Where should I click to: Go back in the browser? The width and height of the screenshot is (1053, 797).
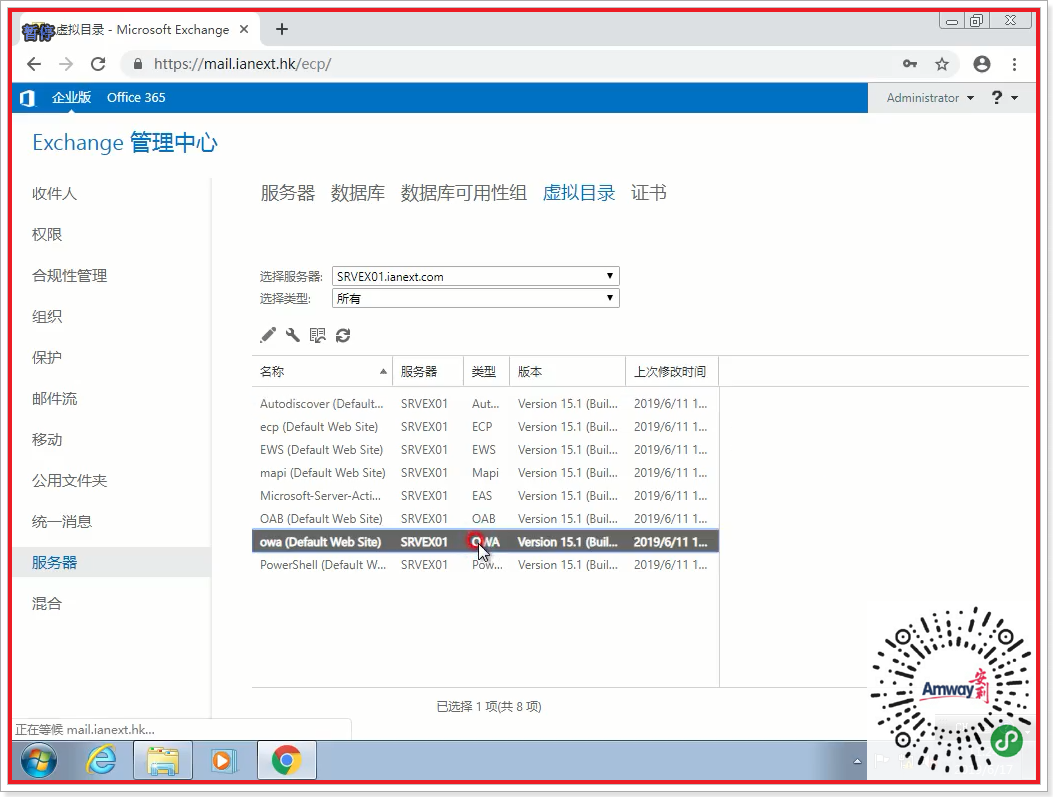[x=34, y=64]
